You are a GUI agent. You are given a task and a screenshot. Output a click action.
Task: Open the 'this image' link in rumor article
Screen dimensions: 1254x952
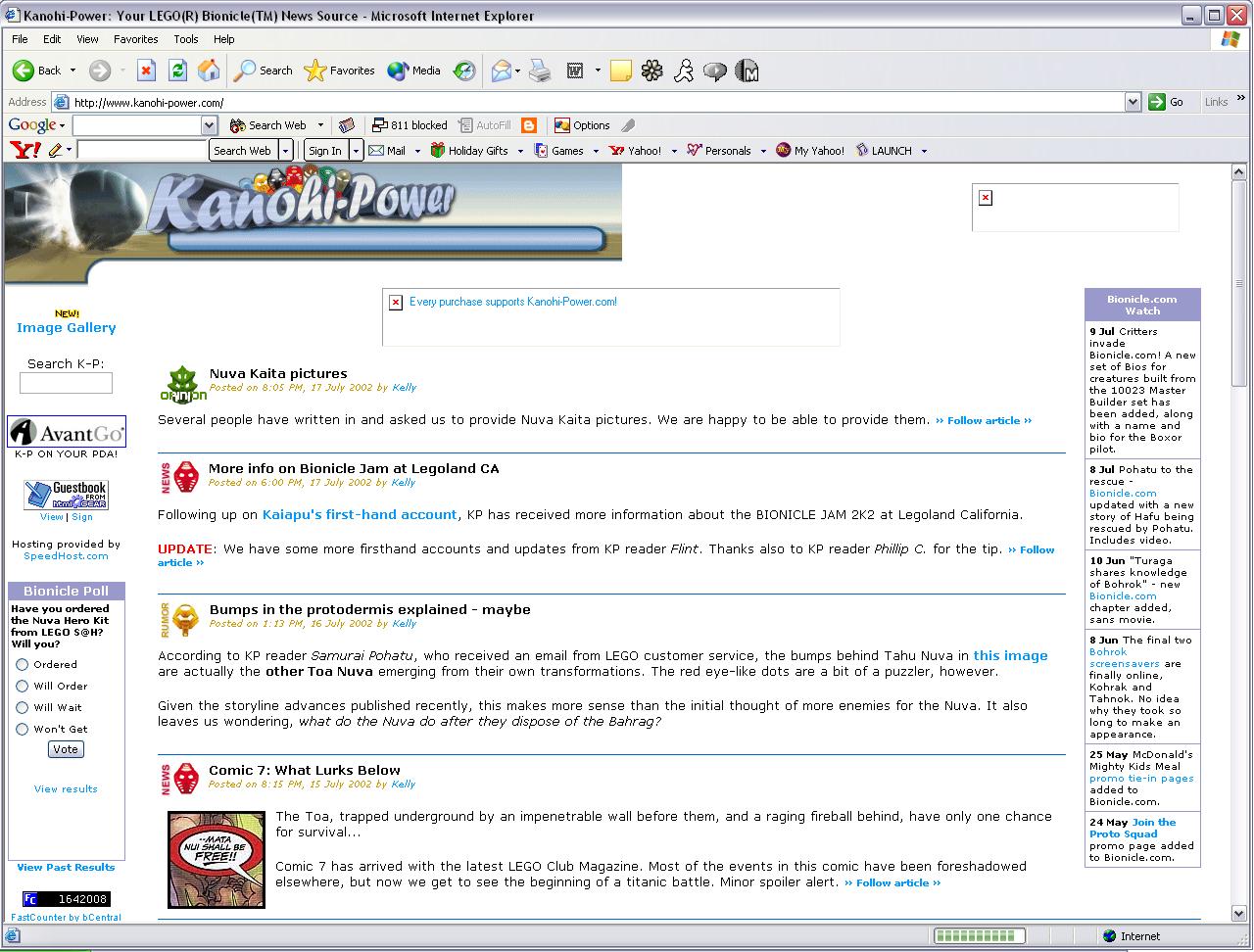[1011, 656]
